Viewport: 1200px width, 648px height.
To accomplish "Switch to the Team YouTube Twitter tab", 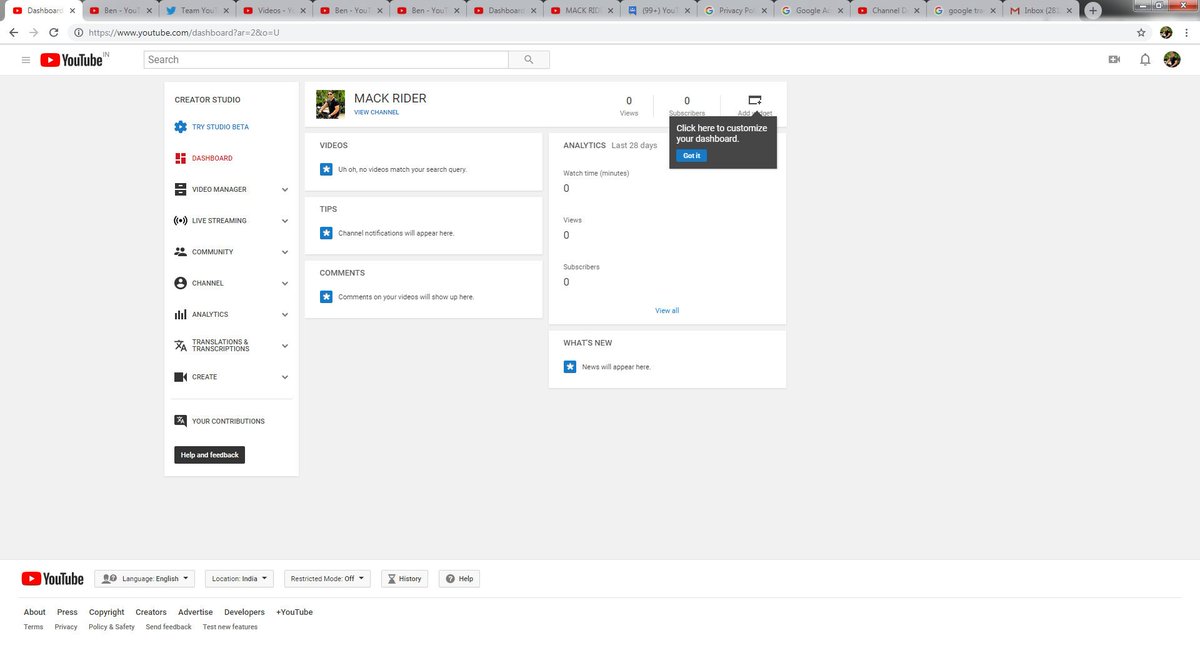I will pos(197,10).
